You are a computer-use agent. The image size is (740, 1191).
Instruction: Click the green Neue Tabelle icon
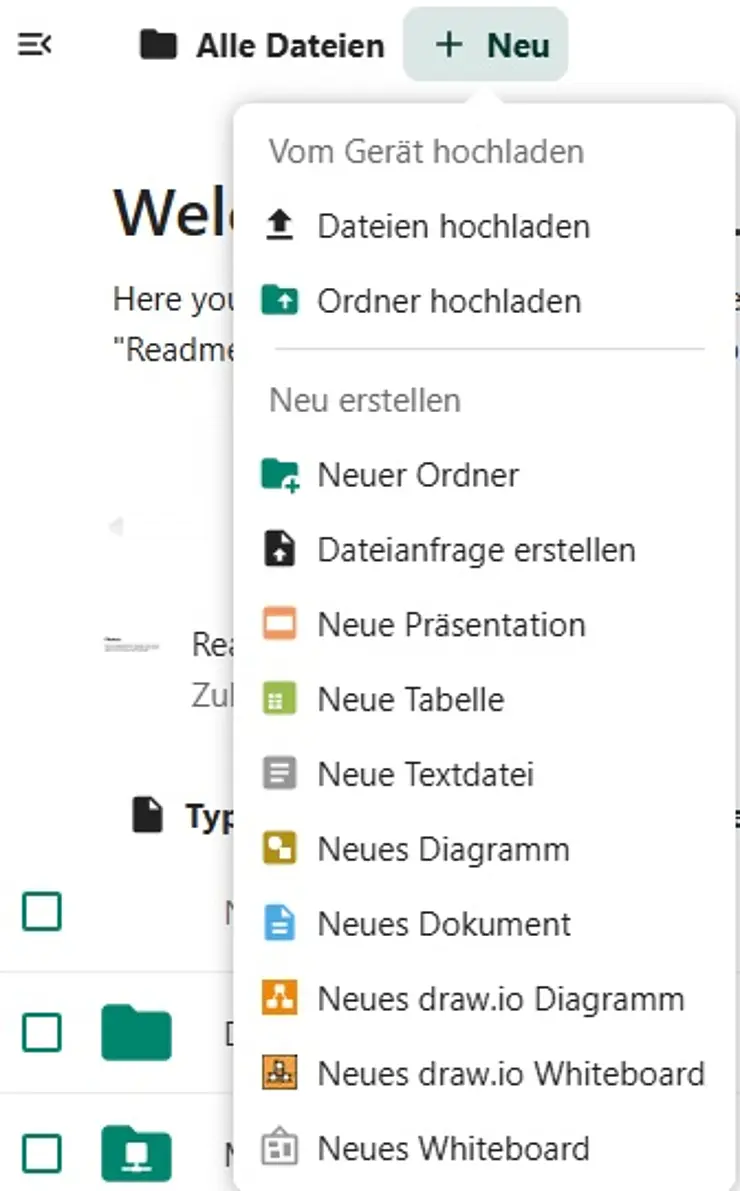click(280, 700)
